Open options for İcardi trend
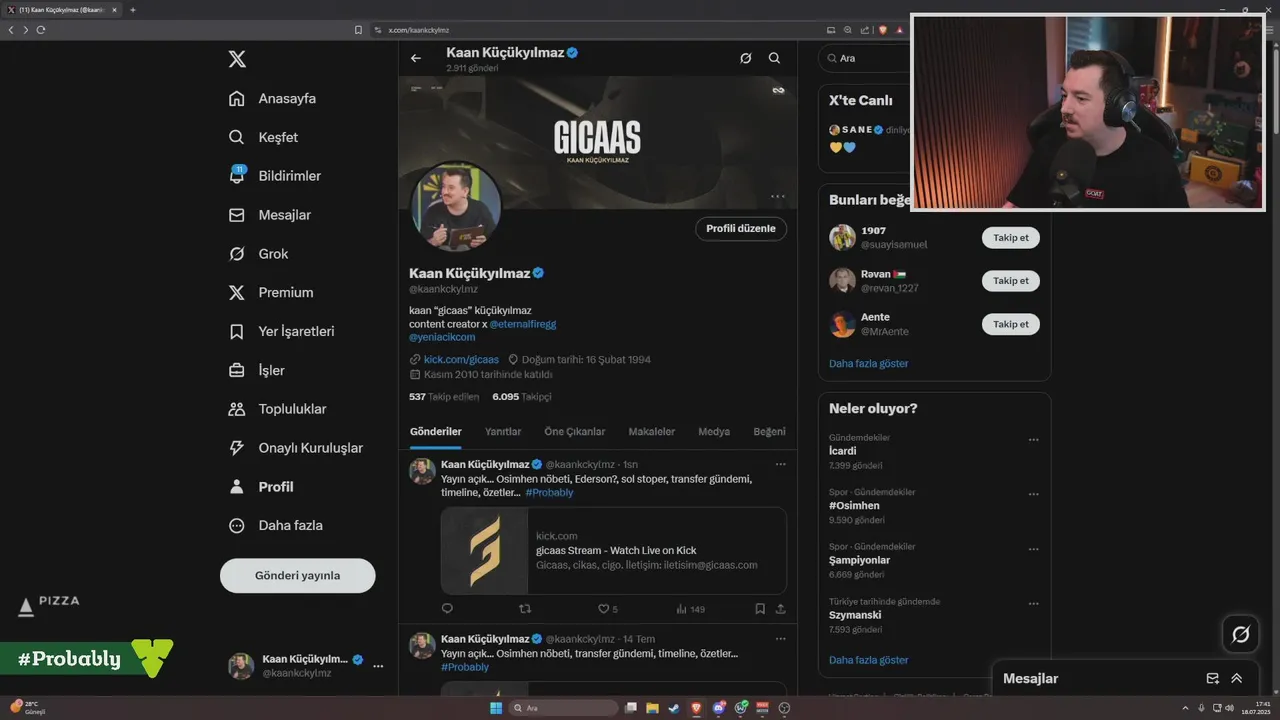This screenshot has width=1280, height=720. pyautogui.click(x=1033, y=440)
